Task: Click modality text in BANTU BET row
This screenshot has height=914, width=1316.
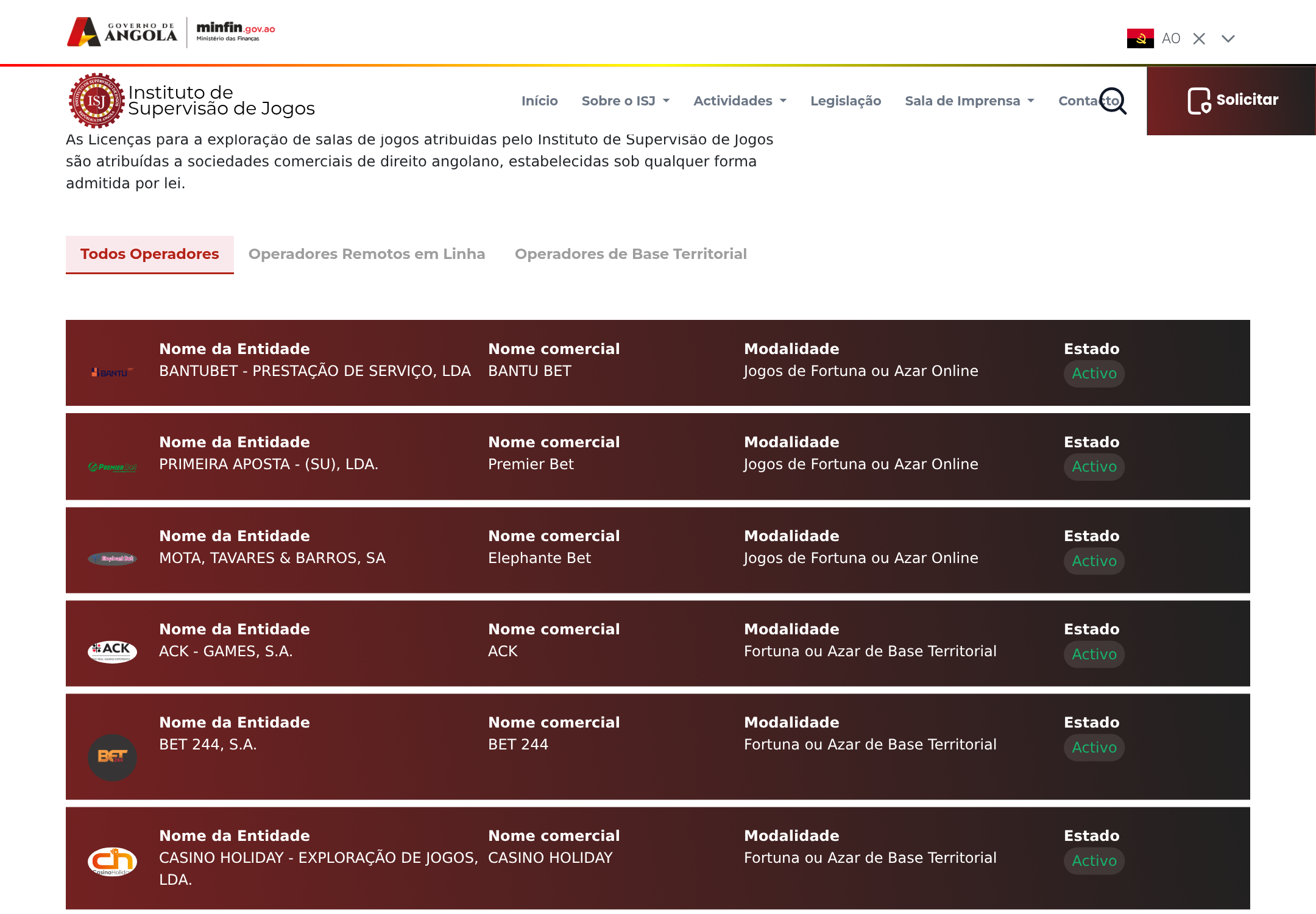Action: 861,371
